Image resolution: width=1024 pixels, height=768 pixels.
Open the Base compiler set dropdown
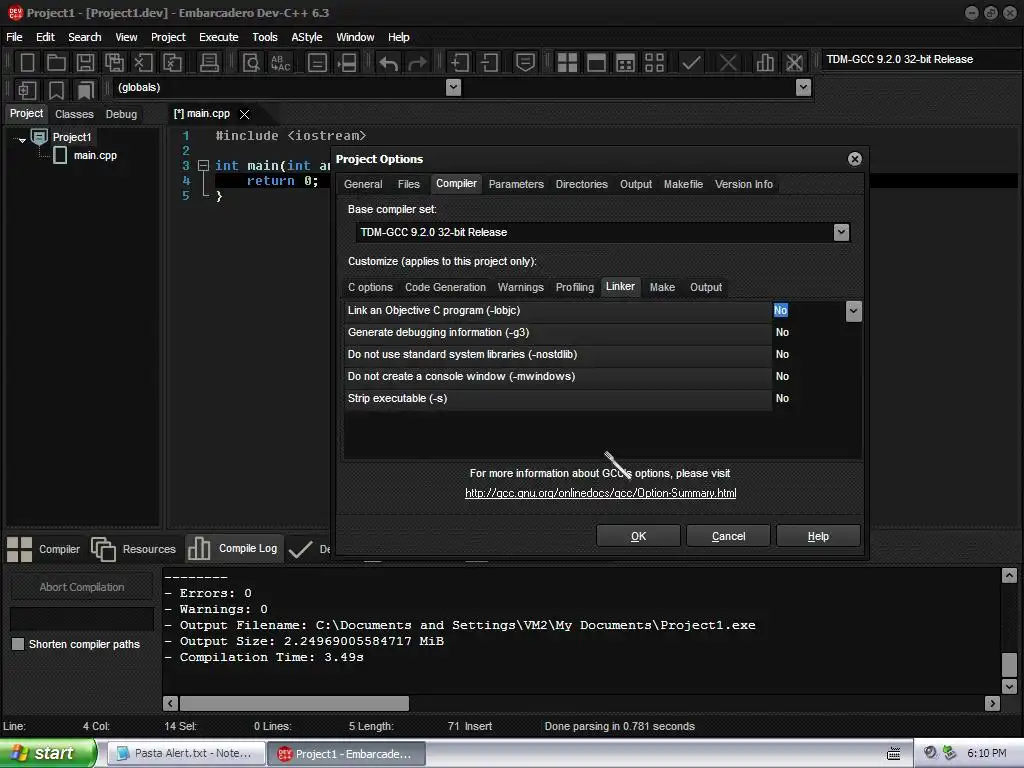pos(841,232)
